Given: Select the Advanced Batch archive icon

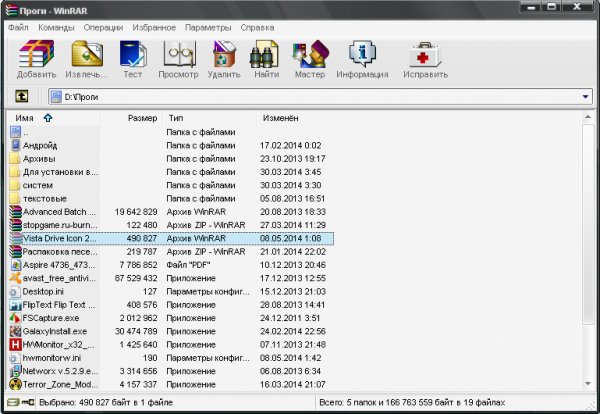Looking at the screenshot, I should (x=15, y=212).
